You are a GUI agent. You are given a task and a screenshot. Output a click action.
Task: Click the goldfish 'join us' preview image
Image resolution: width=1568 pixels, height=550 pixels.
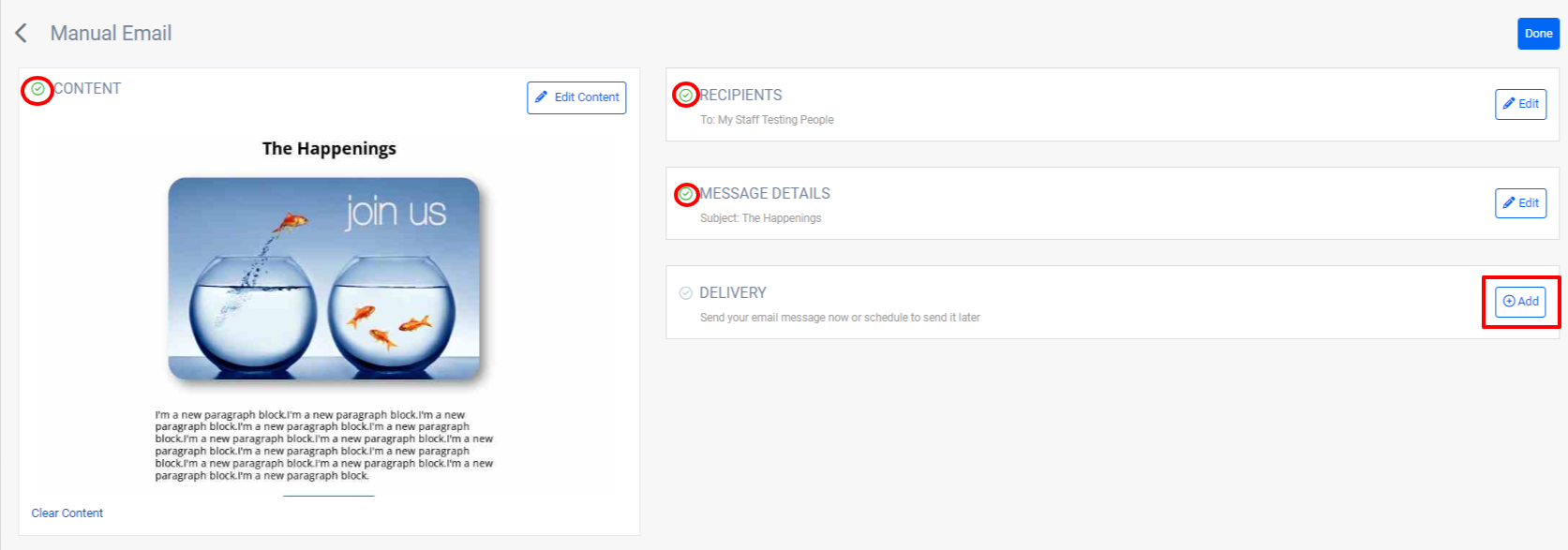point(323,278)
